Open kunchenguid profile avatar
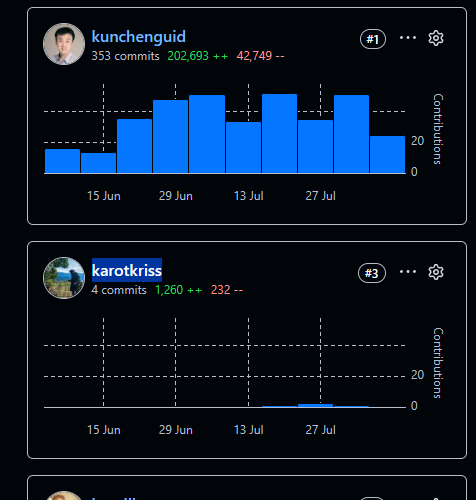 tap(64, 44)
